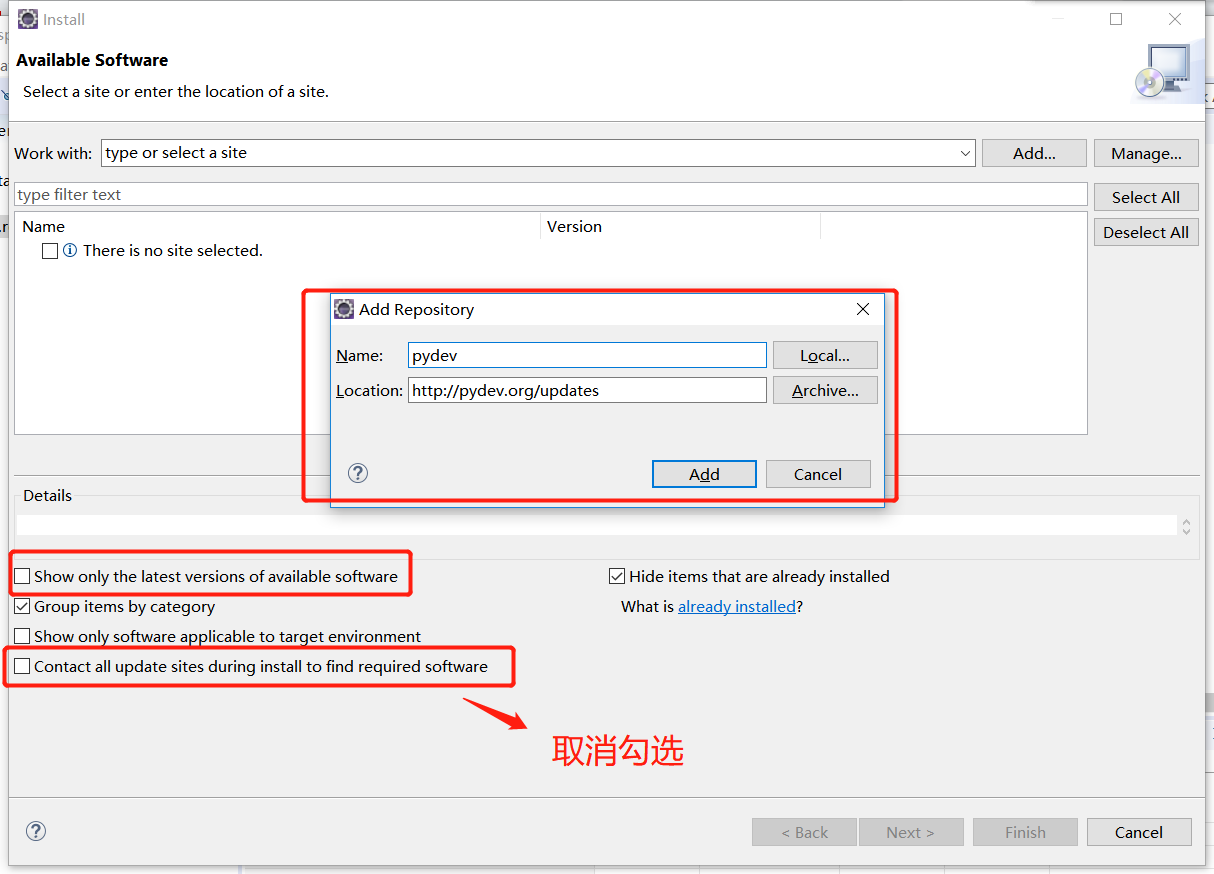Screen dimensions: 1214x874
Task: Click the Eclipse icon in Add Repository title bar
Action: tap(344, 309)
